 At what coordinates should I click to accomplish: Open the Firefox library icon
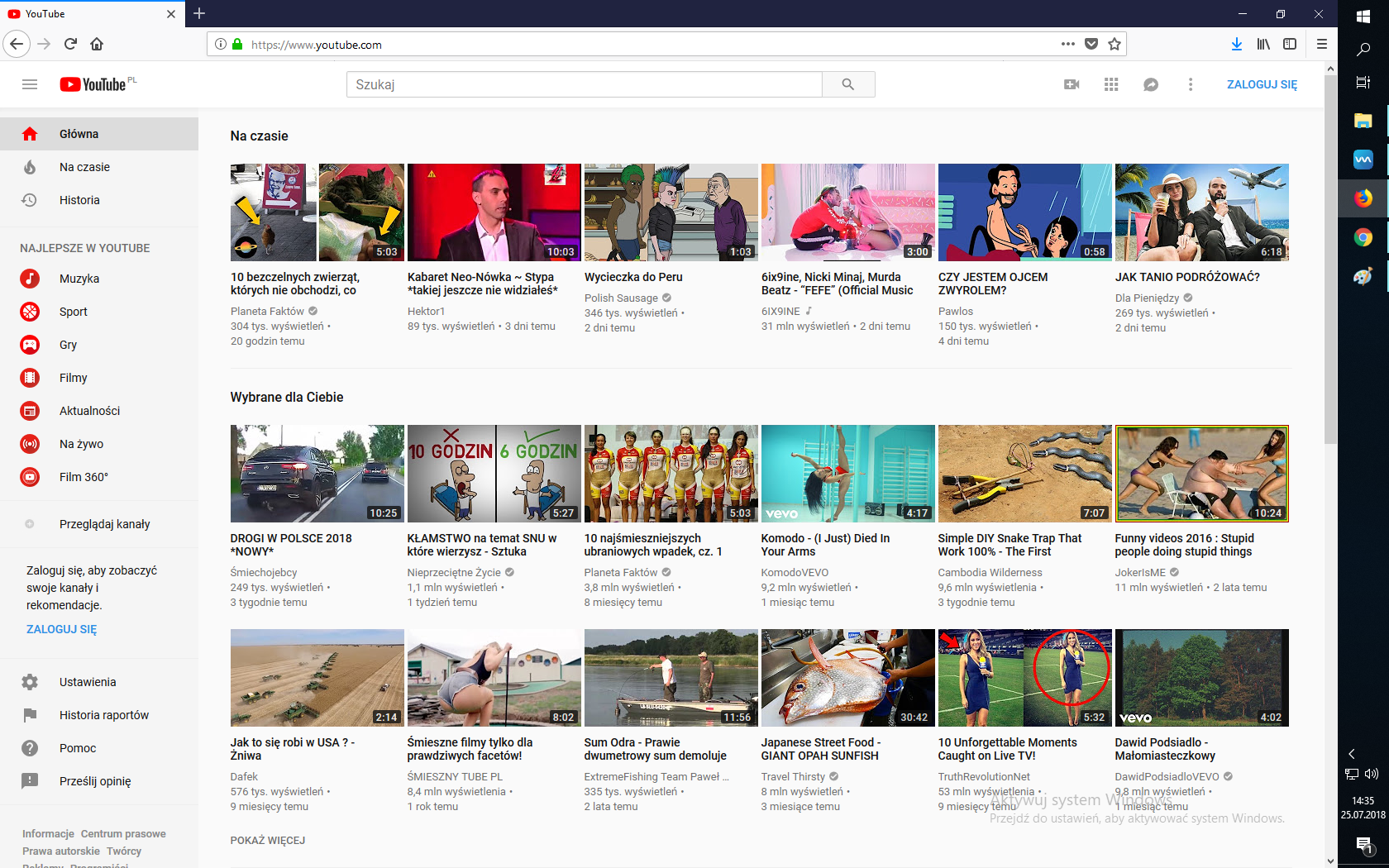coord(1263,44)
